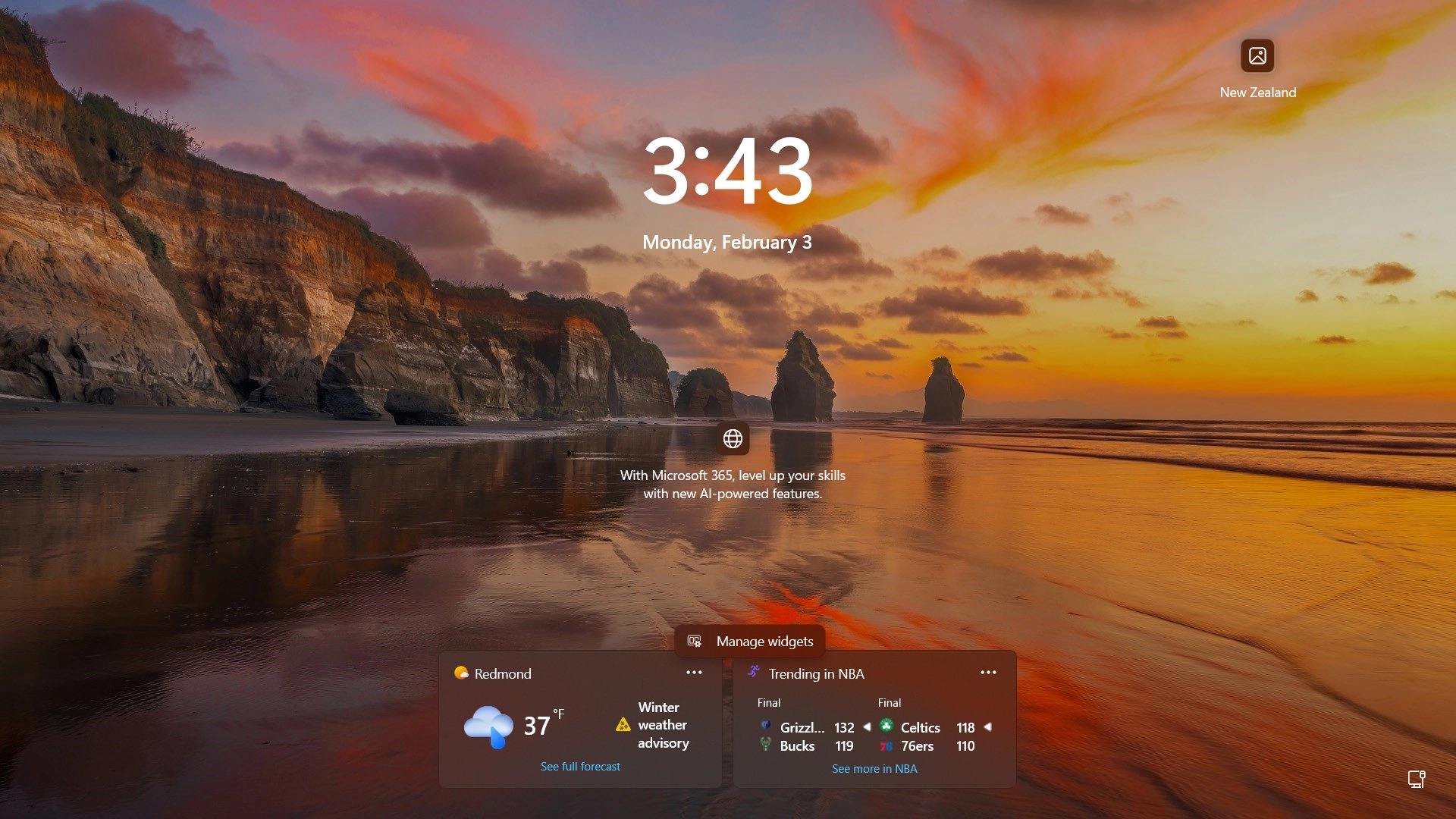Click Manage widgets button
The height and width of the screenshot is (819, 1456).
click(x=750, y=642)
